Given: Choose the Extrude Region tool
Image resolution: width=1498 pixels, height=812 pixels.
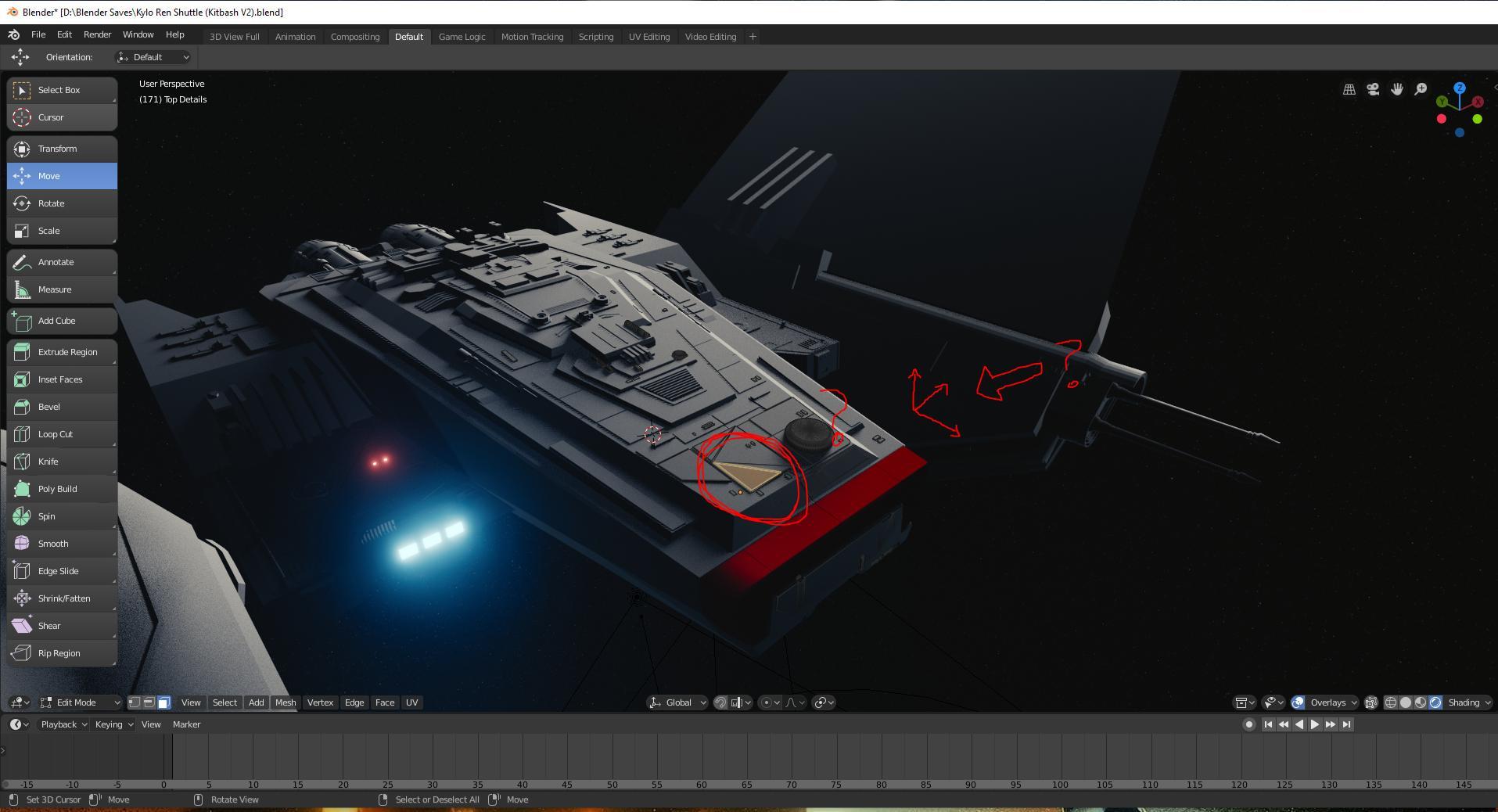Looking at the screenshot, I should coord(62,352).
